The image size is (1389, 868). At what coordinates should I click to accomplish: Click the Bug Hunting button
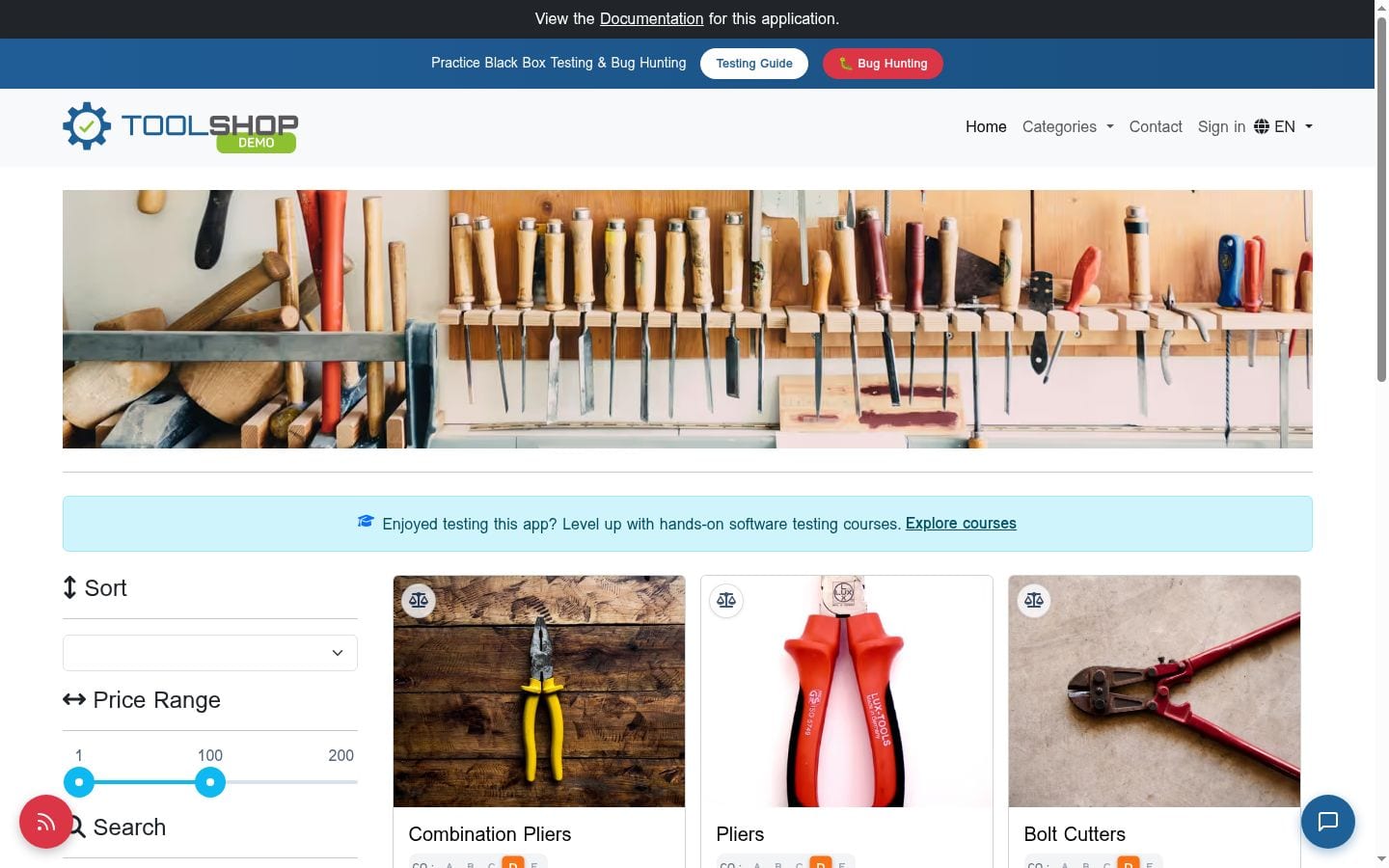[x=883, y=64]
